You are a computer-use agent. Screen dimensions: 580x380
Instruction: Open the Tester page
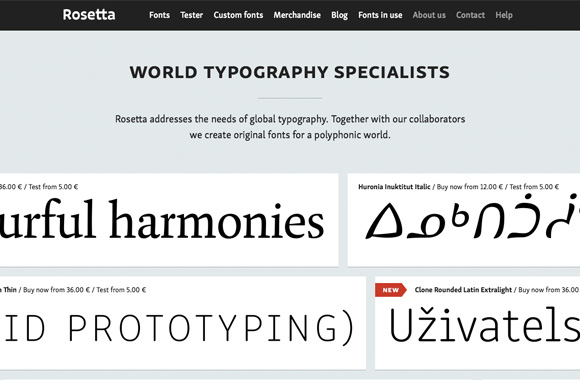192,15
